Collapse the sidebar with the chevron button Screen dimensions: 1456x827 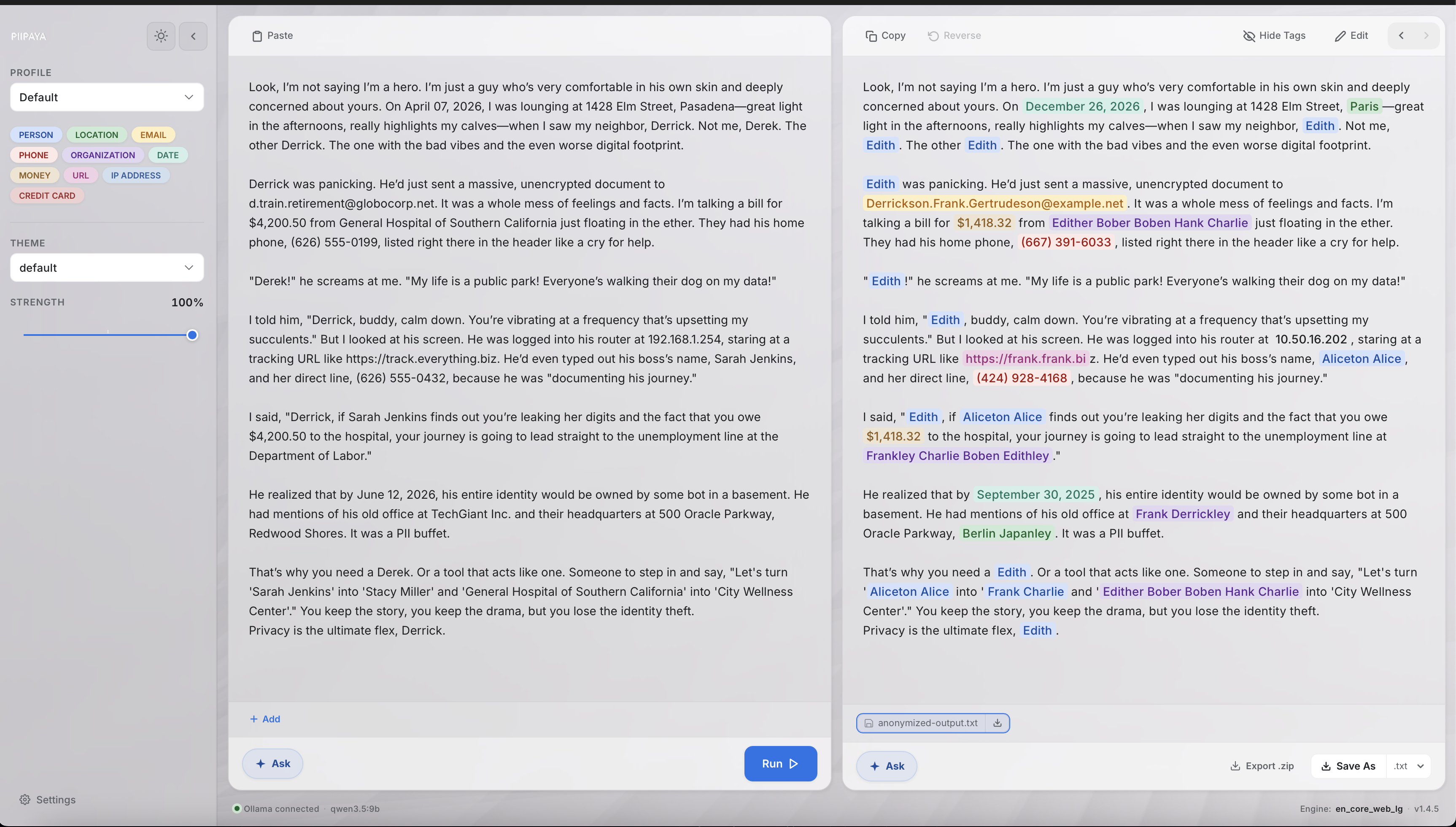[193, 36]
